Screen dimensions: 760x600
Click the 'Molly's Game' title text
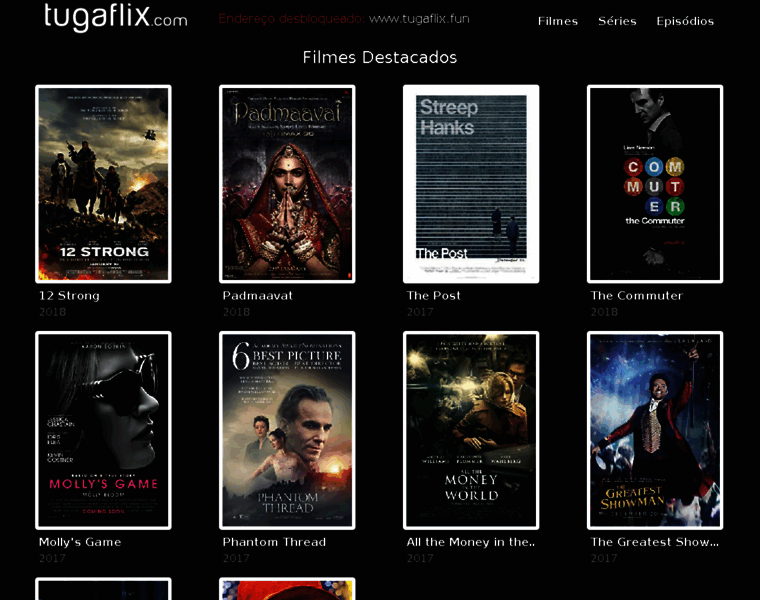80,542
